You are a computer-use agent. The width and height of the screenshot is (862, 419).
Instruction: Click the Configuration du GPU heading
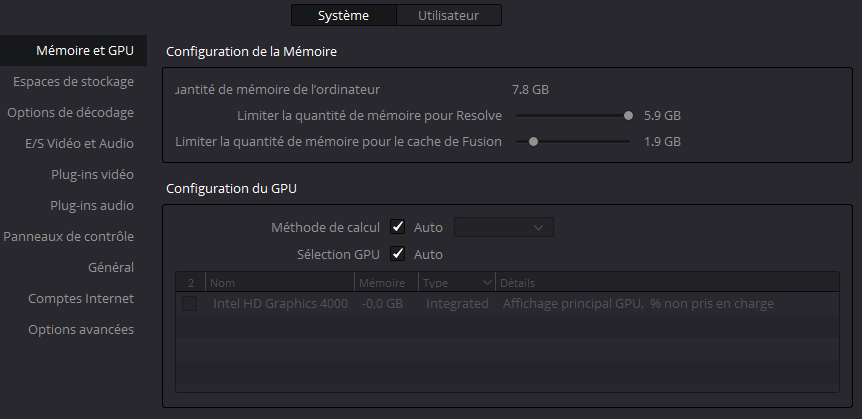click(x=231, y=189)
